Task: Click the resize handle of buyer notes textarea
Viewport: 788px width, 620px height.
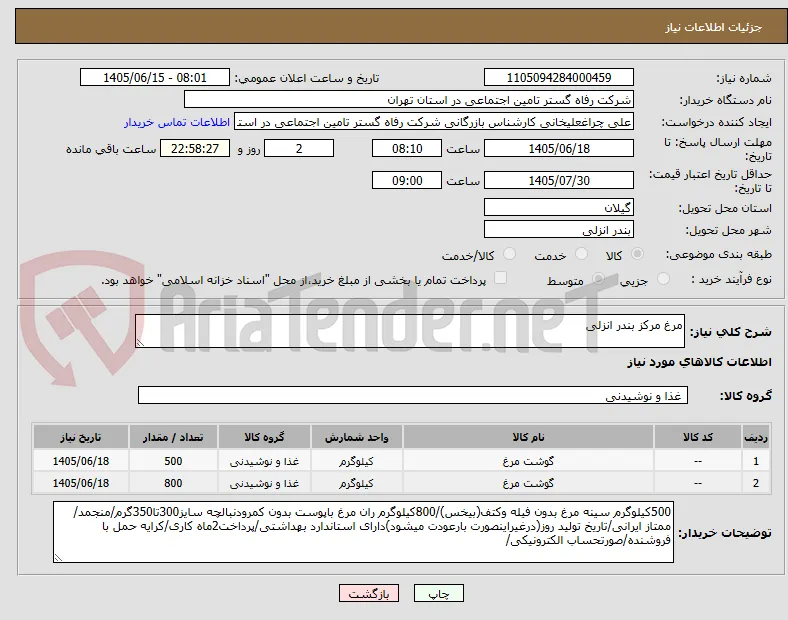Action: (58, 558)
